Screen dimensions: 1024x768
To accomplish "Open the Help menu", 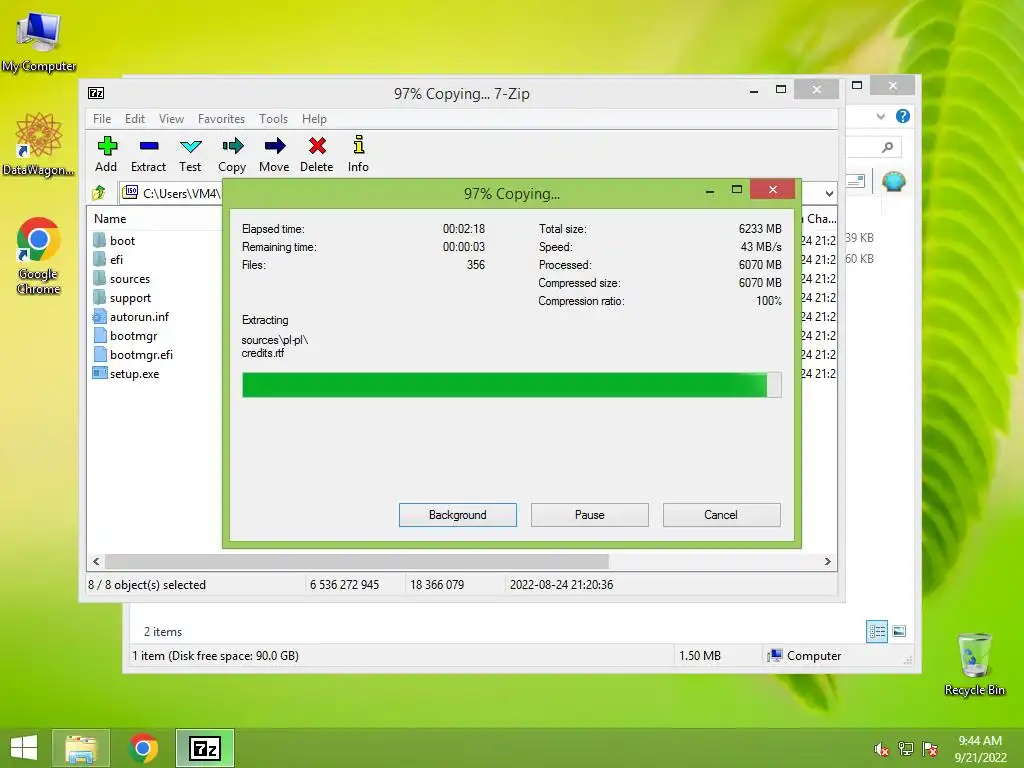I will 314,119.
